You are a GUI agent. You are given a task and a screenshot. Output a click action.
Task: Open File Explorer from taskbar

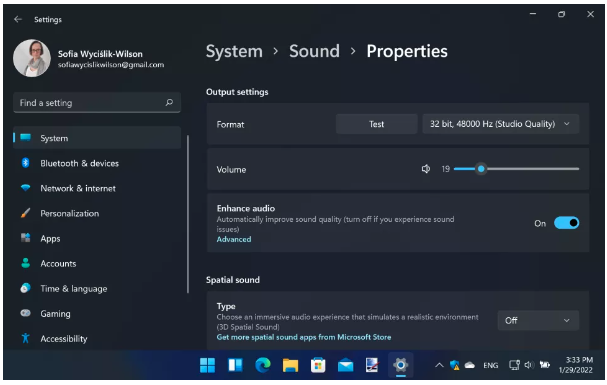pyautogui.click(x=290, y=365)
